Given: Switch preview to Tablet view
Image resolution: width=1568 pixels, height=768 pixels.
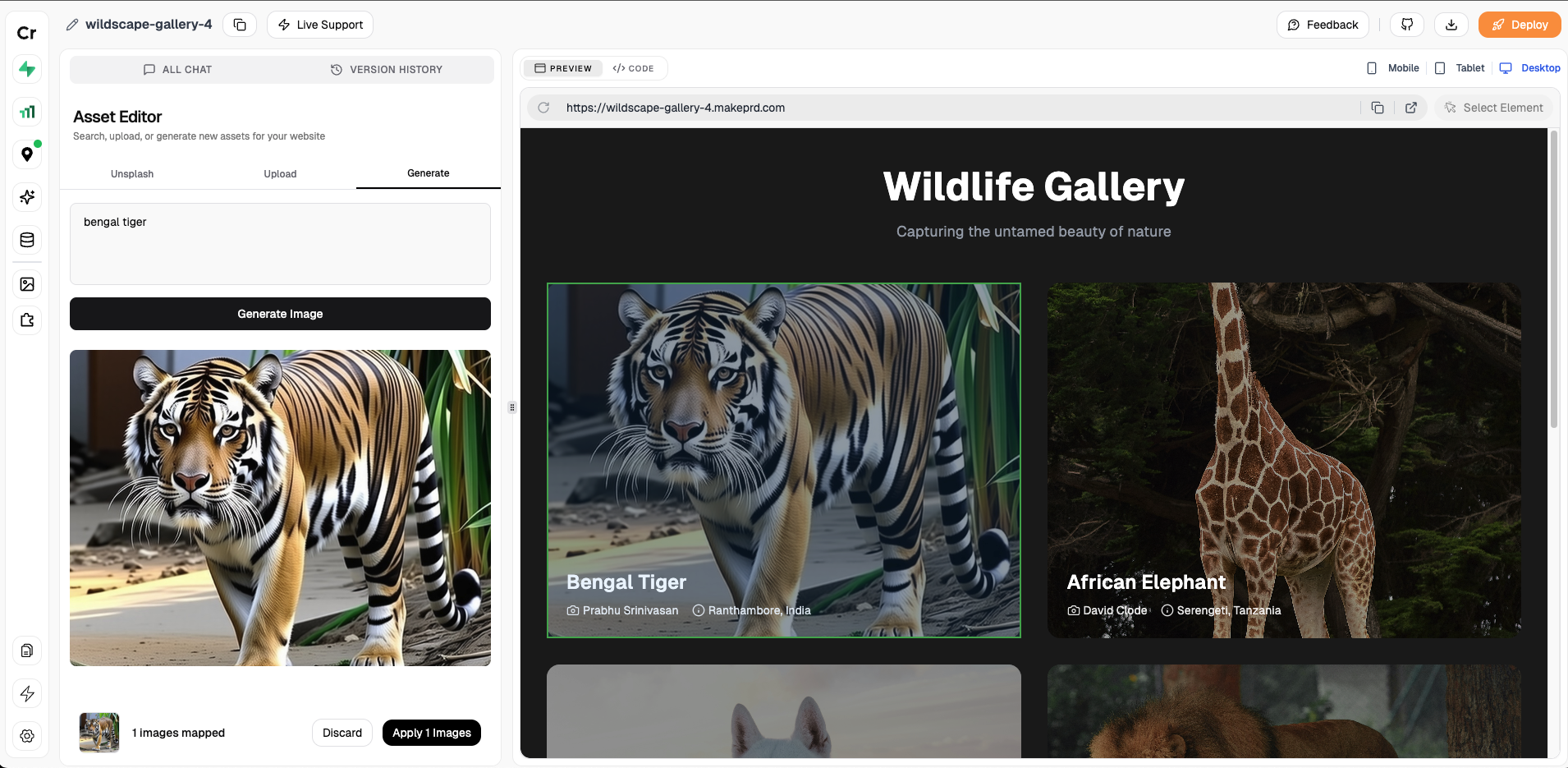Looking at the screenshot, I should click(1460, 68).
